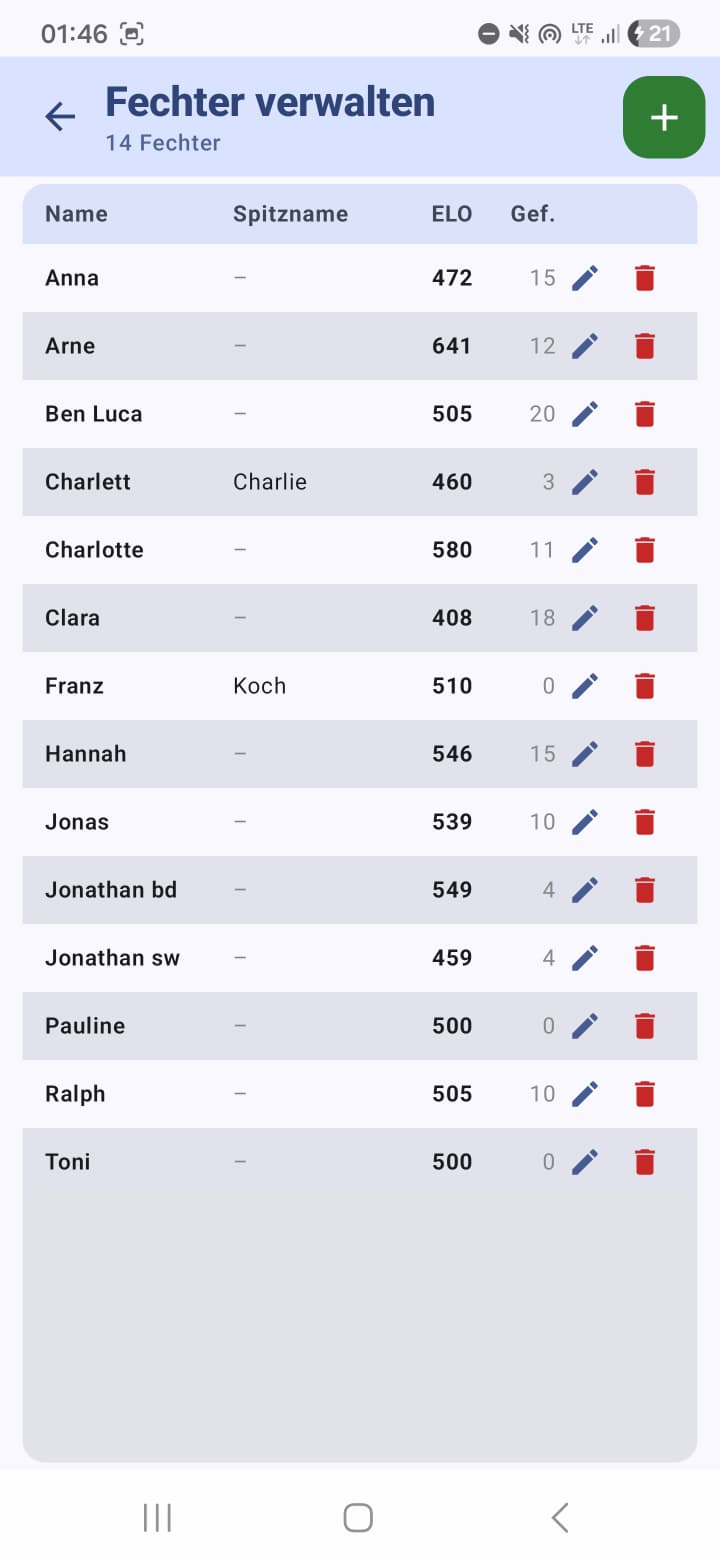The image size is (720, 1560).
Task: Select the Jonas row name
Action: (x=77, y=822)
